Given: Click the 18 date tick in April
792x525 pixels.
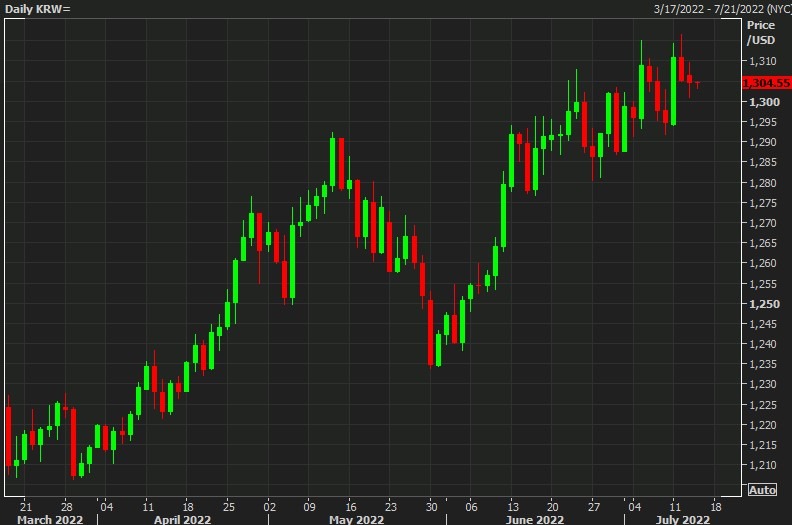Looking at the screenshot, I should pyautogui.click(x=188, y=506).
